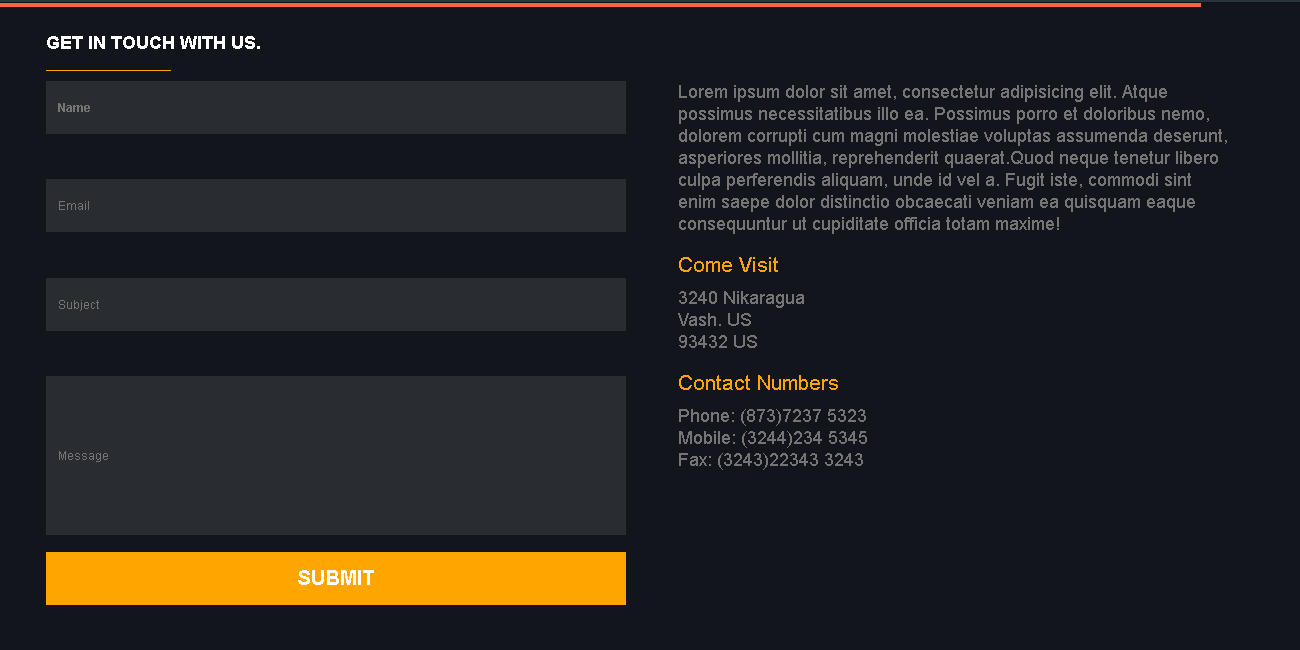This screenshot has width=1300, height=650.
Task: Click the unfilled gray end of top bar
Action: pyautogui.click(x=1250, y=2)
